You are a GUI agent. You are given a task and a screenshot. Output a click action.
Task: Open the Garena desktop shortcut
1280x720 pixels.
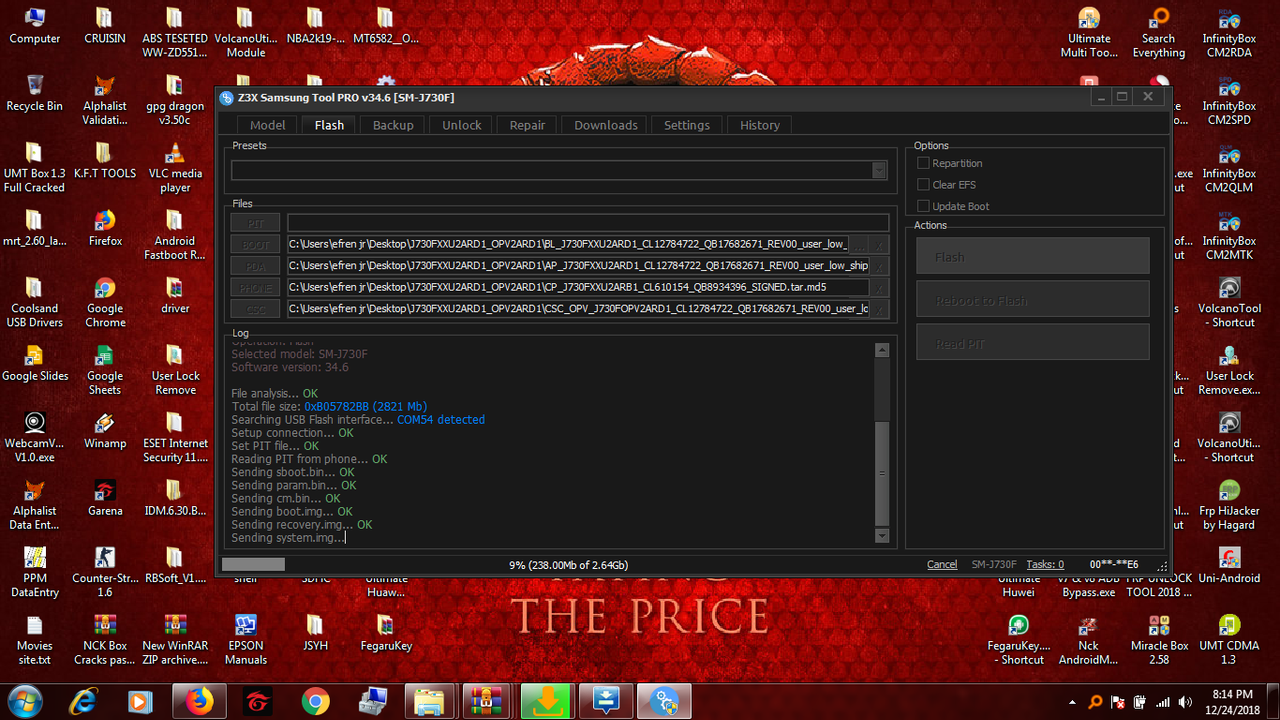coord(105,498)
